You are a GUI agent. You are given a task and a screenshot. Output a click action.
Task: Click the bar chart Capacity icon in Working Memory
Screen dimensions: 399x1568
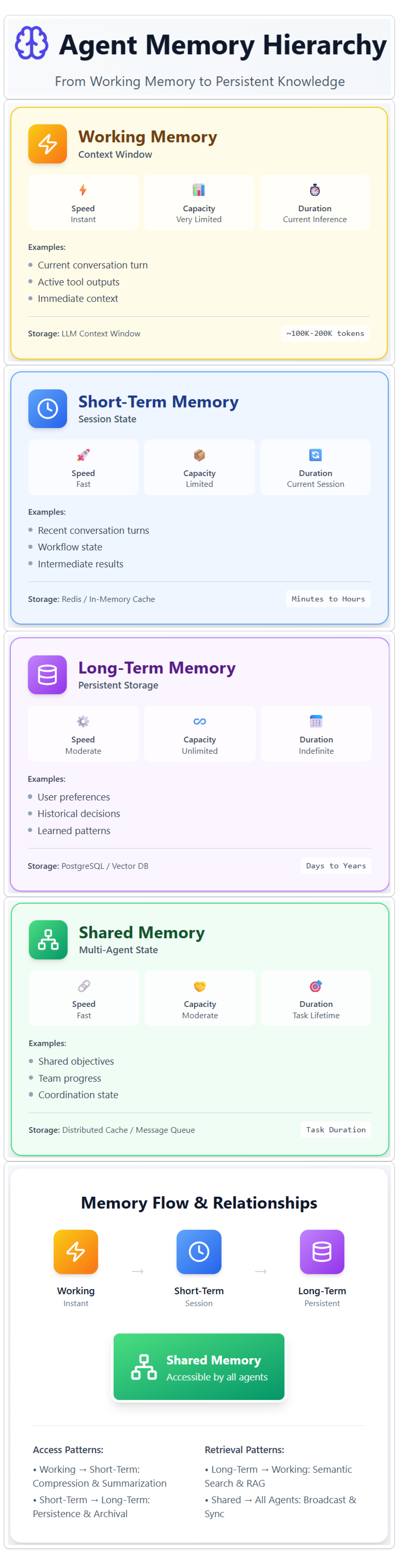[199, 190]
